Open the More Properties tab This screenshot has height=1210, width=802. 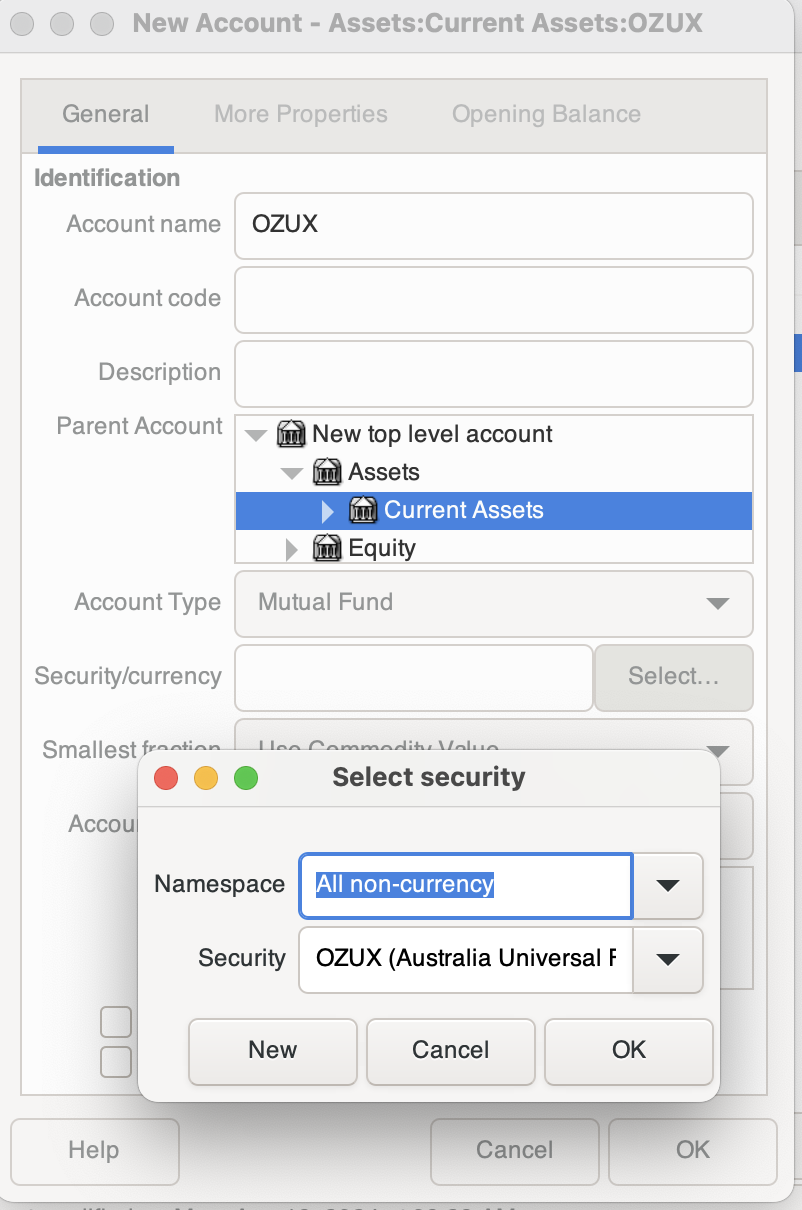[x=301, y=115]
